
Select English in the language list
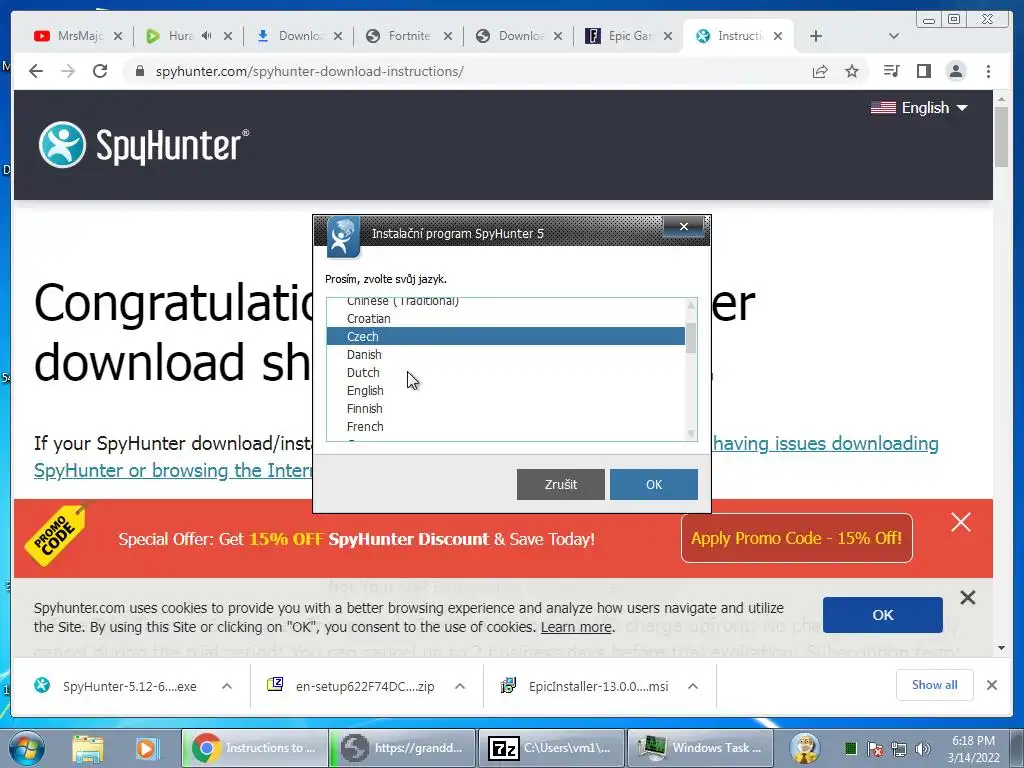[505, 391]
